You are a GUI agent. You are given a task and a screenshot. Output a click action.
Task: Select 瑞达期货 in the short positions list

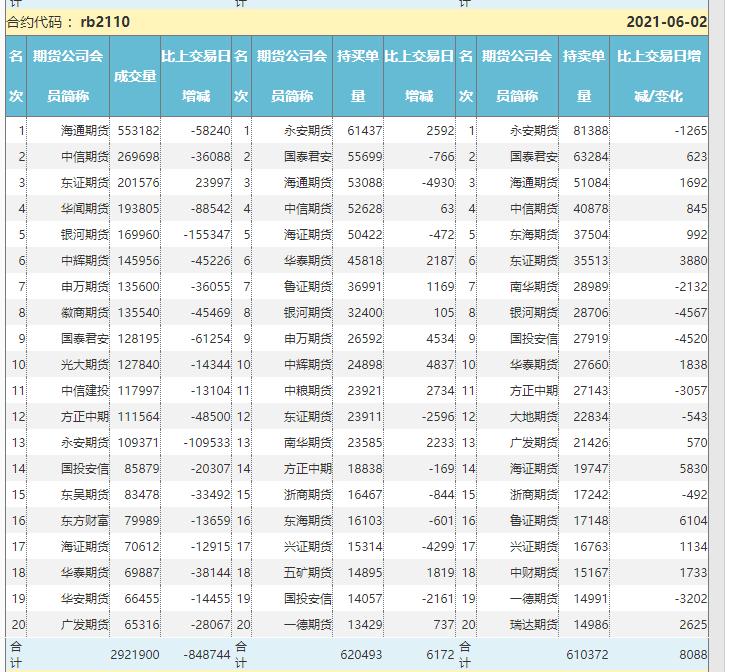click(x=534, y=624)
